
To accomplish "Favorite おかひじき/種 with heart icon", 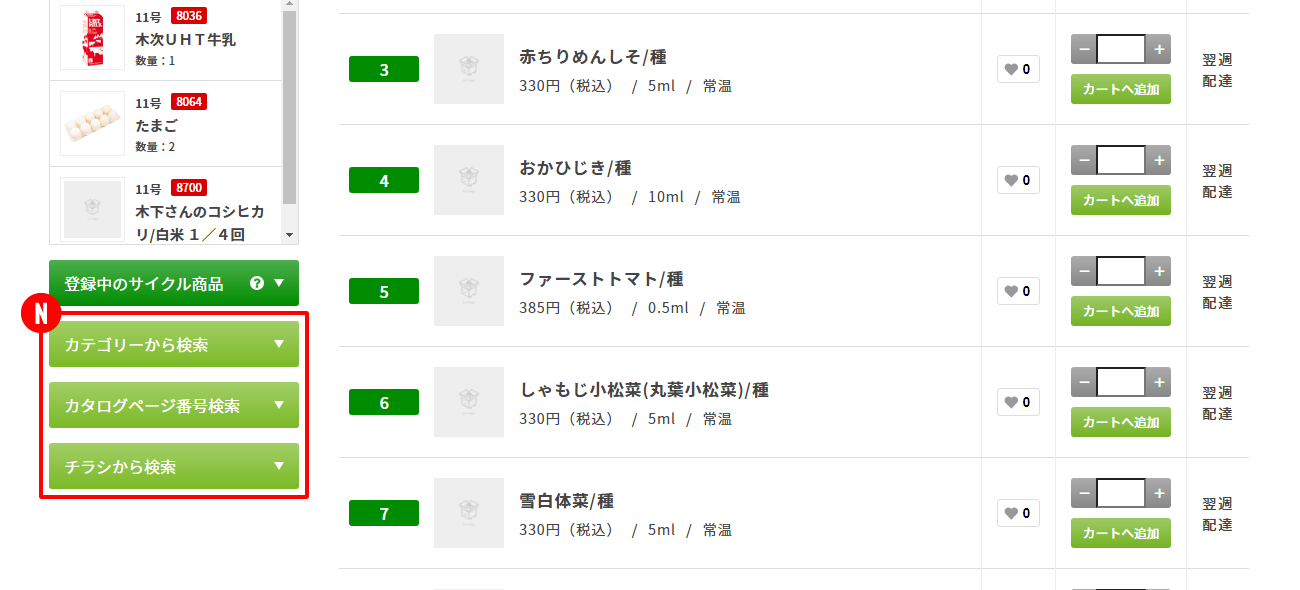I will (x=1018, y=180).
